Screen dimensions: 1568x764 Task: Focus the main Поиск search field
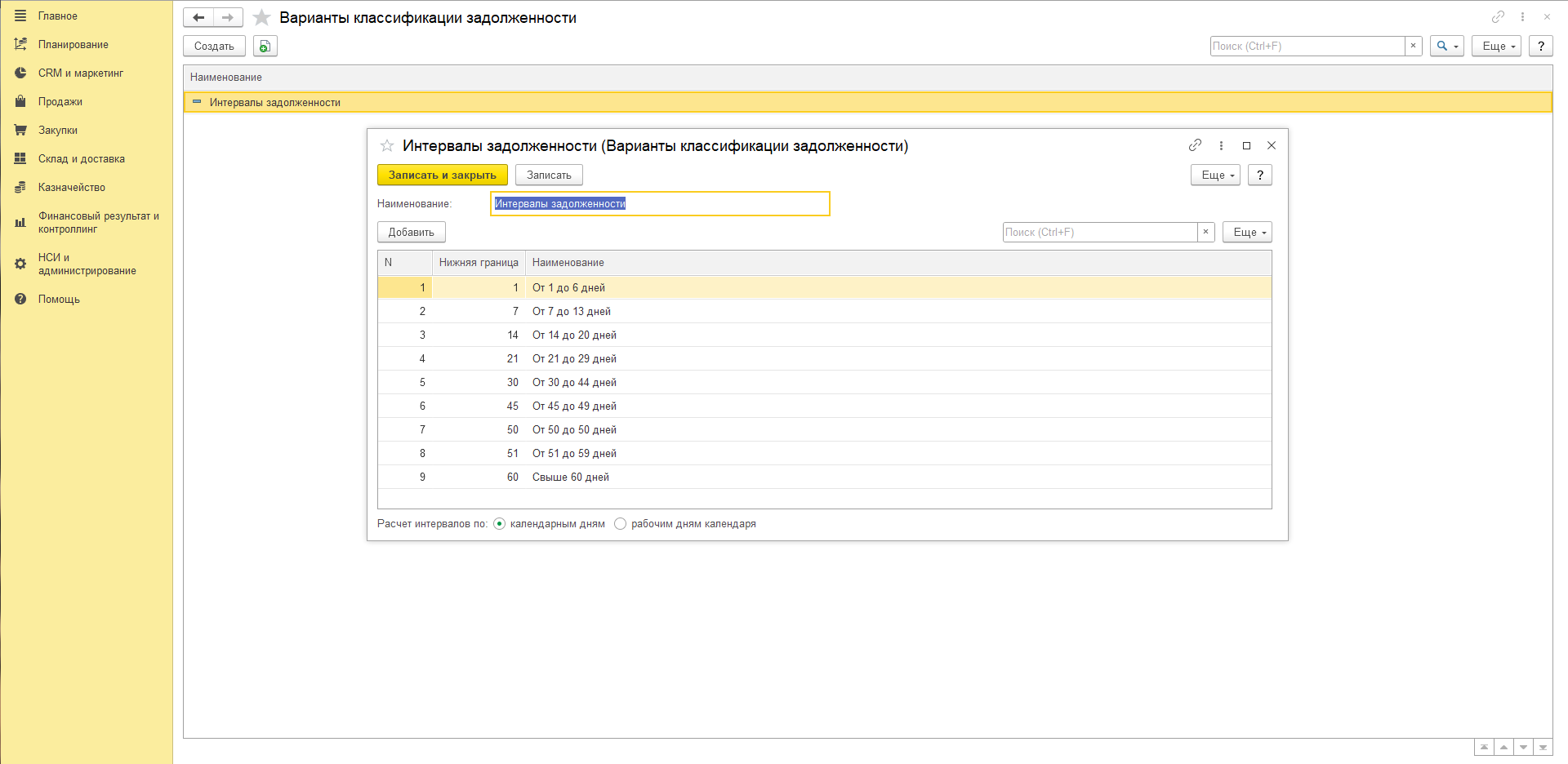point(1307,46)
